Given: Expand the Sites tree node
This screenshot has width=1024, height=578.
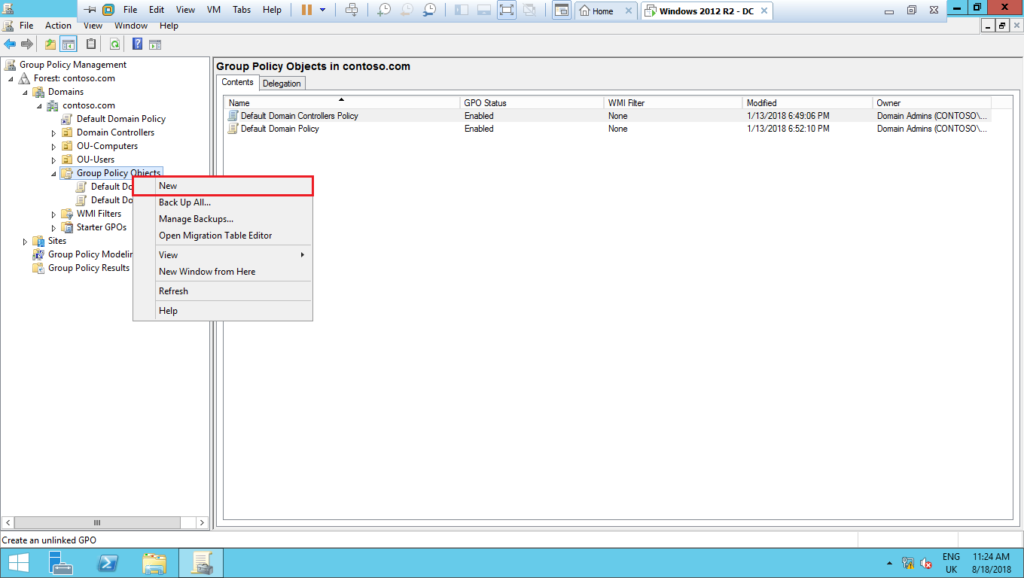Looking at the screenshot, I should [25, 242].
